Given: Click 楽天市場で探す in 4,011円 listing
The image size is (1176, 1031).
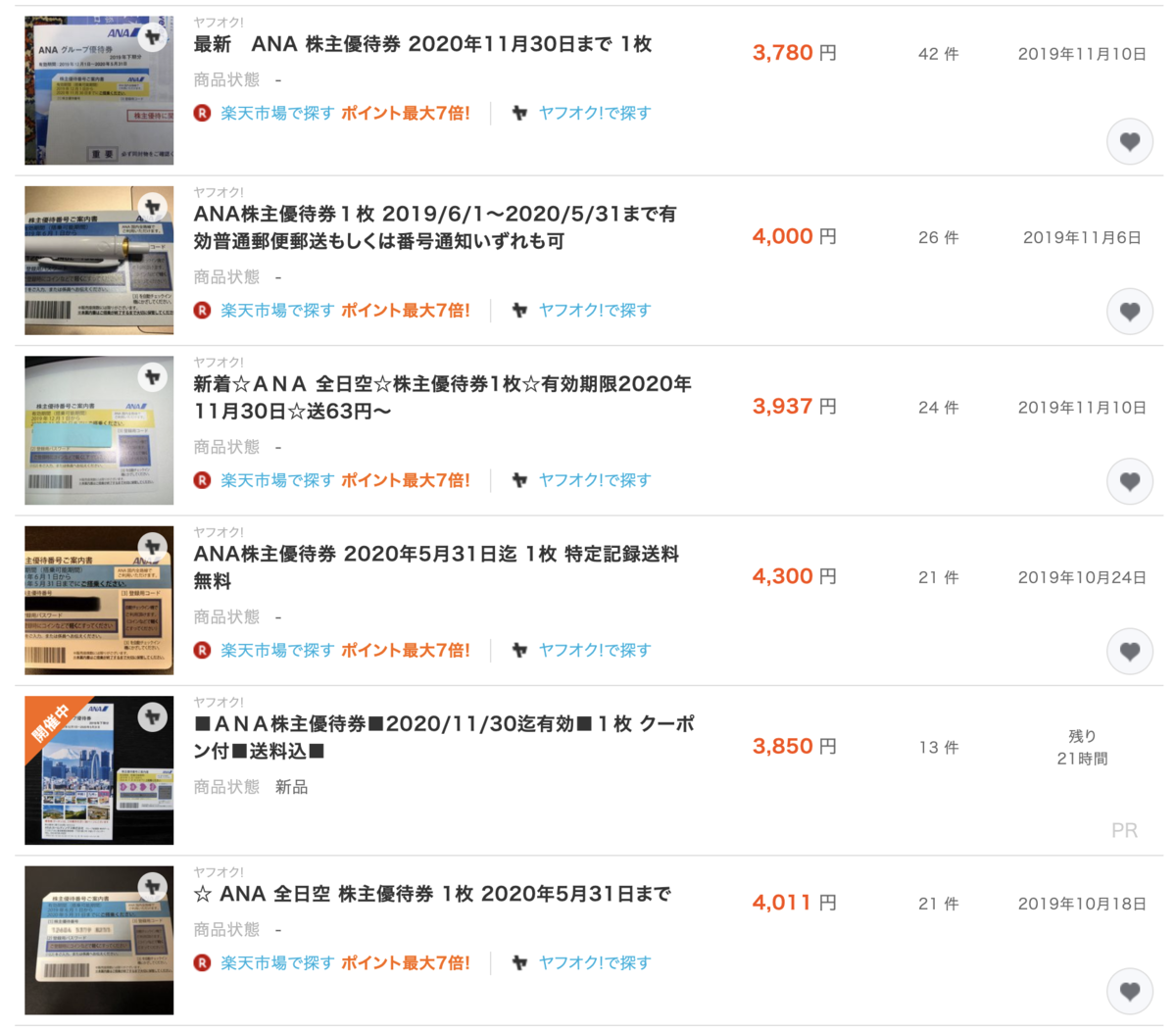Looking at the screenshot, I should click(x=277, y=963).
